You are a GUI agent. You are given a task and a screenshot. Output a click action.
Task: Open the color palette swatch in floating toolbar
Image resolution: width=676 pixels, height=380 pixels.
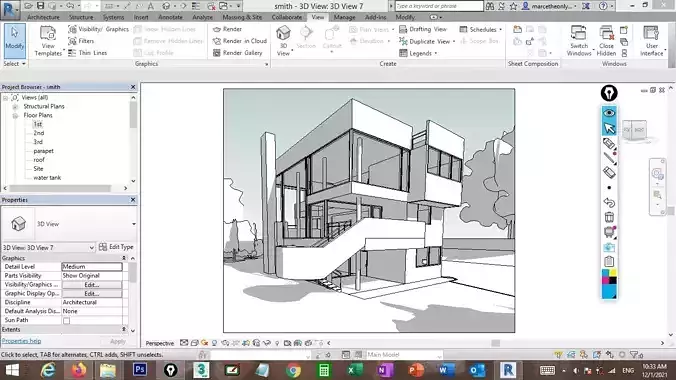(x=609, y=284)
